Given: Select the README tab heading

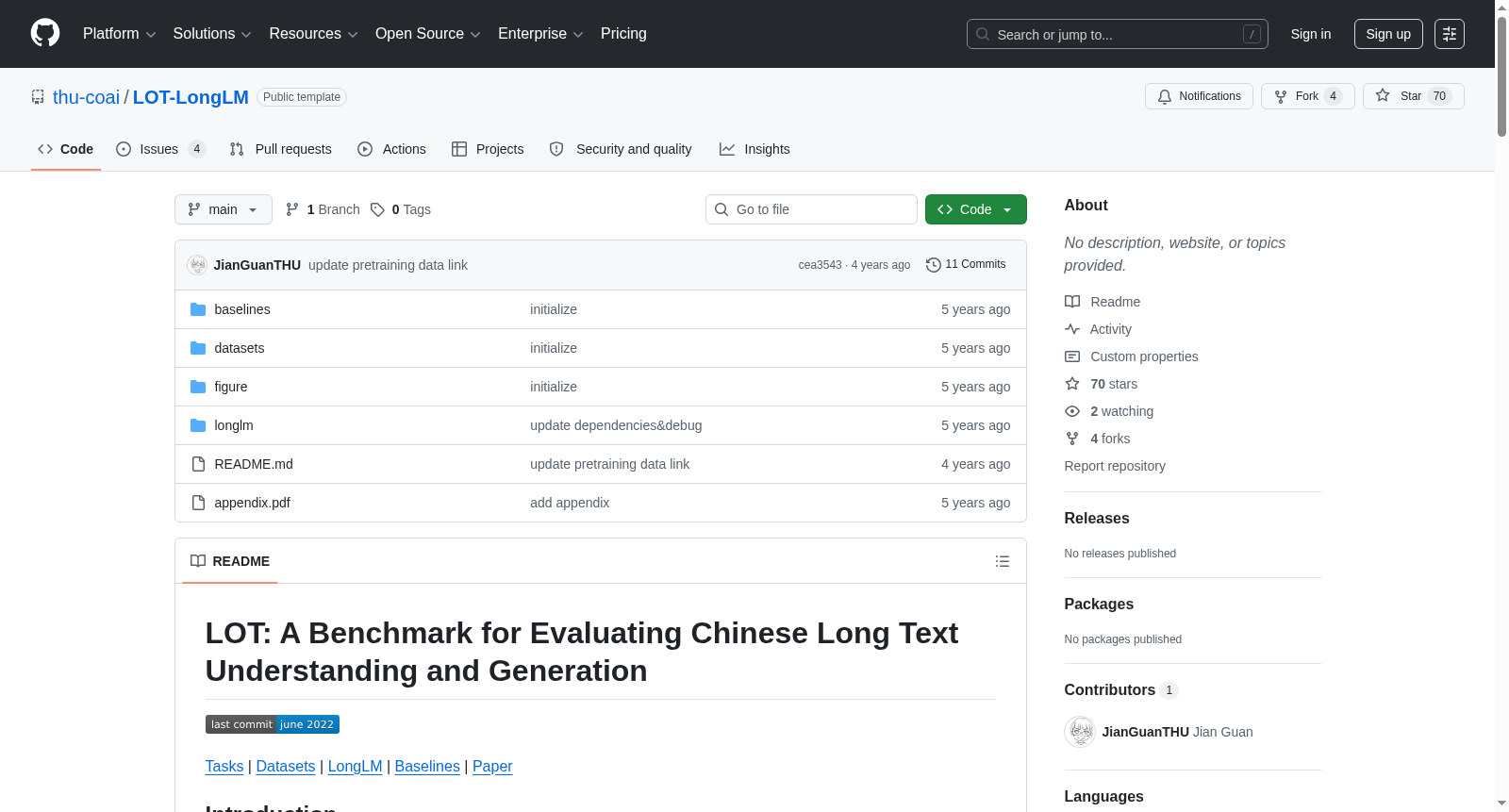Looking at the screenshot, I should tap(230, 561).
